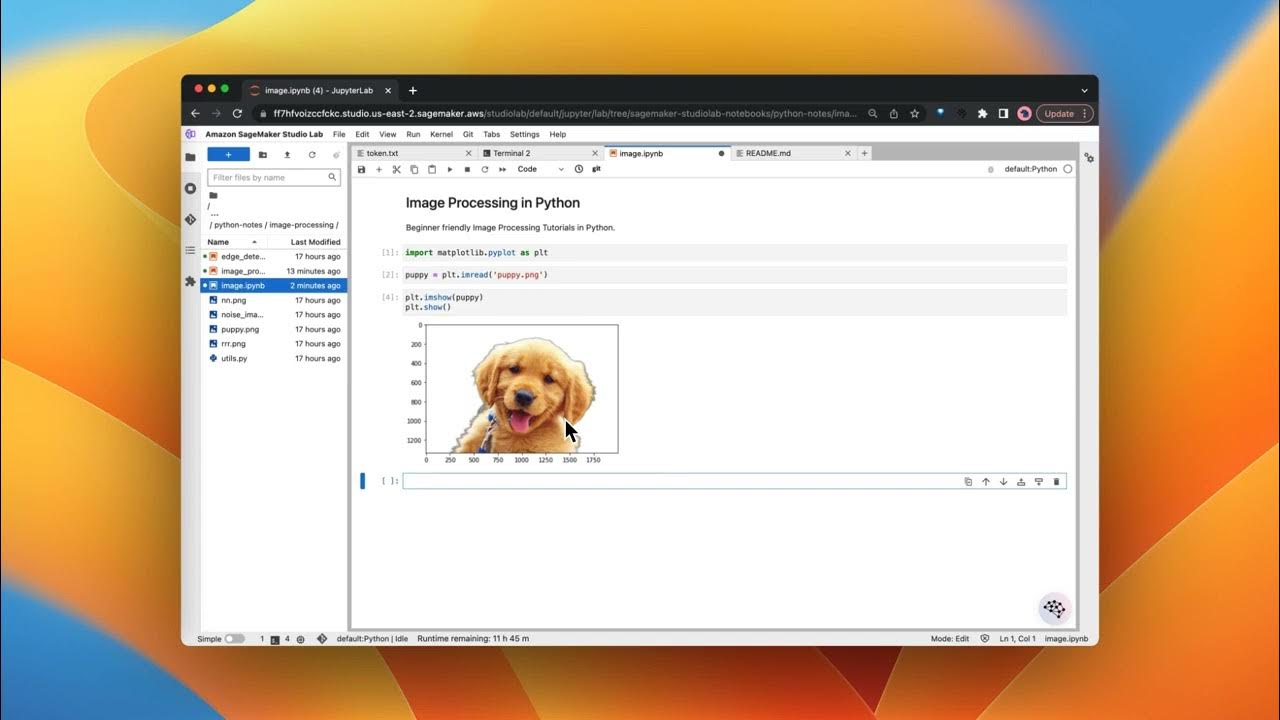1280x720 pixels.
Task: Paste cell using toolbar clipboard icon
Action: [432, 170]
